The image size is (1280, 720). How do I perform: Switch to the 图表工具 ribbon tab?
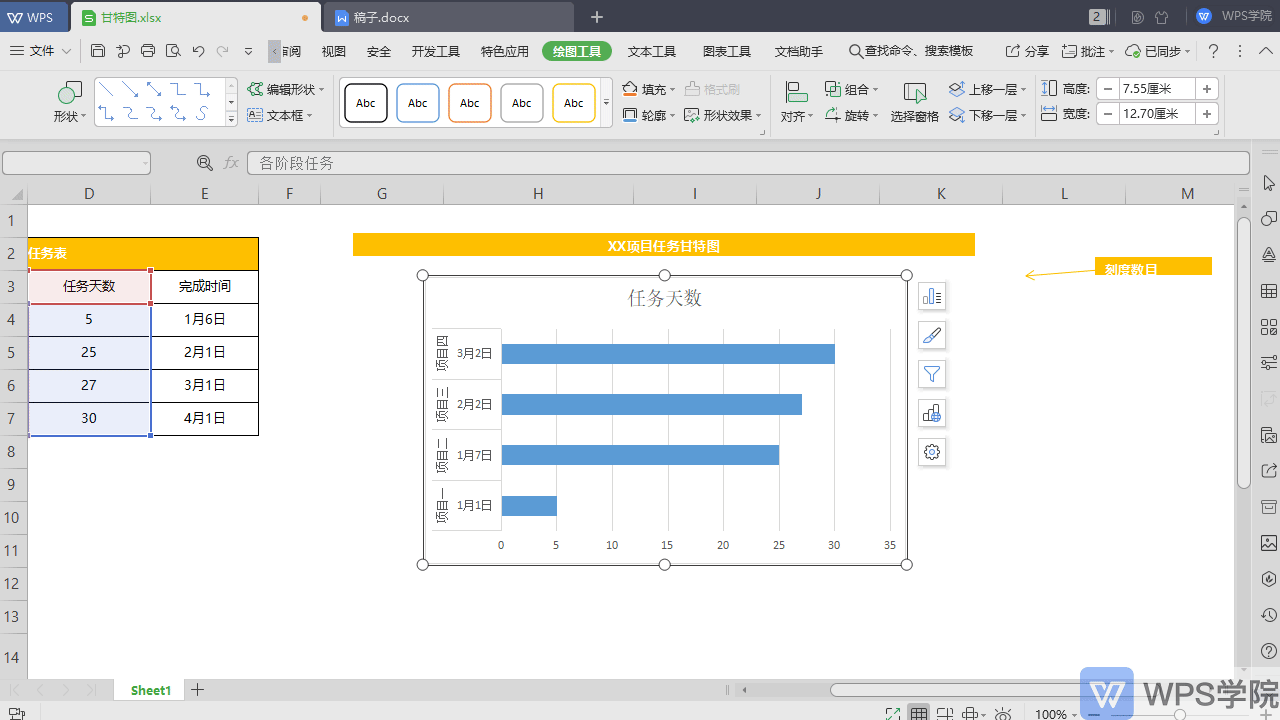[x=726, y=51]
